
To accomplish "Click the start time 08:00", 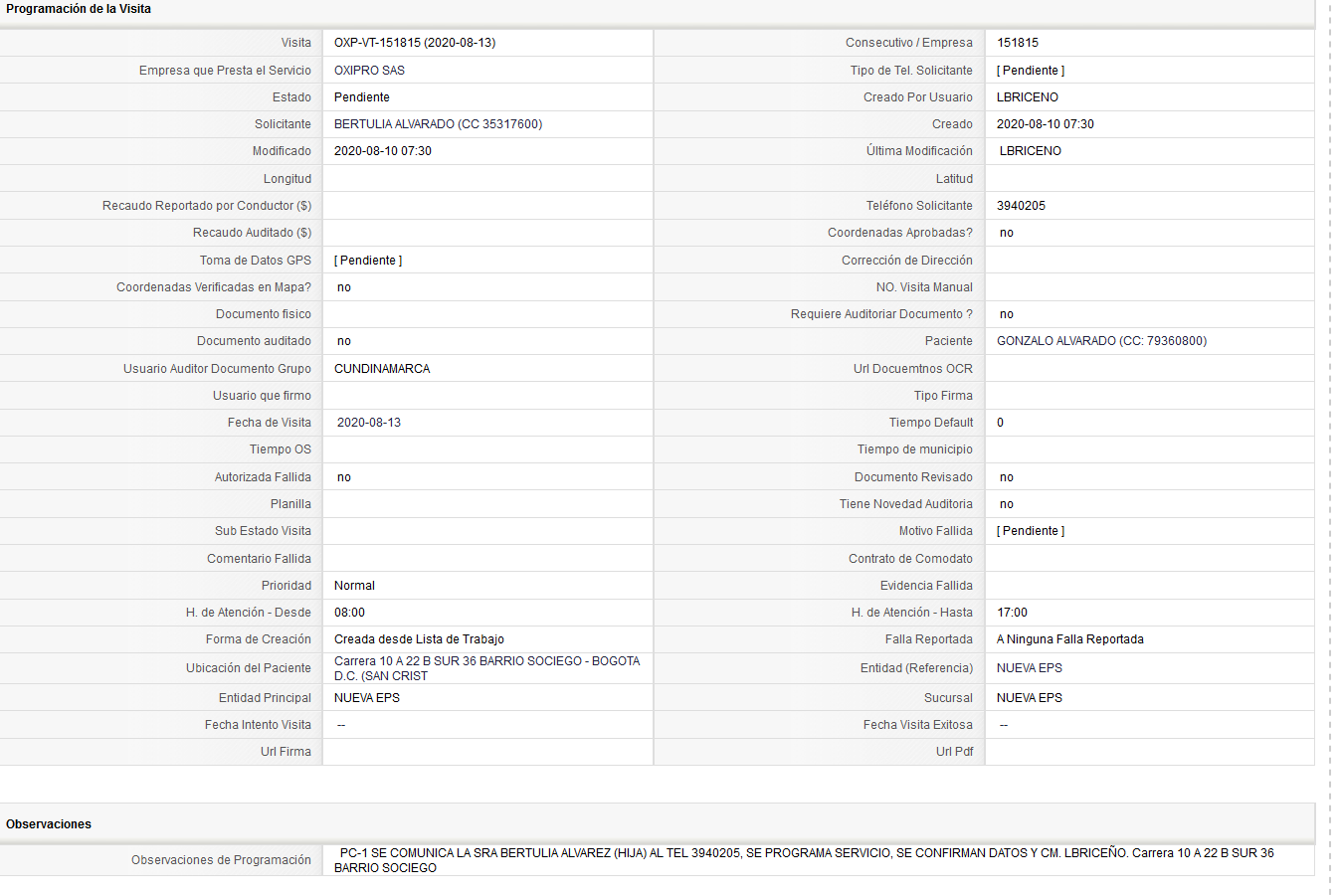I will 349,613.
